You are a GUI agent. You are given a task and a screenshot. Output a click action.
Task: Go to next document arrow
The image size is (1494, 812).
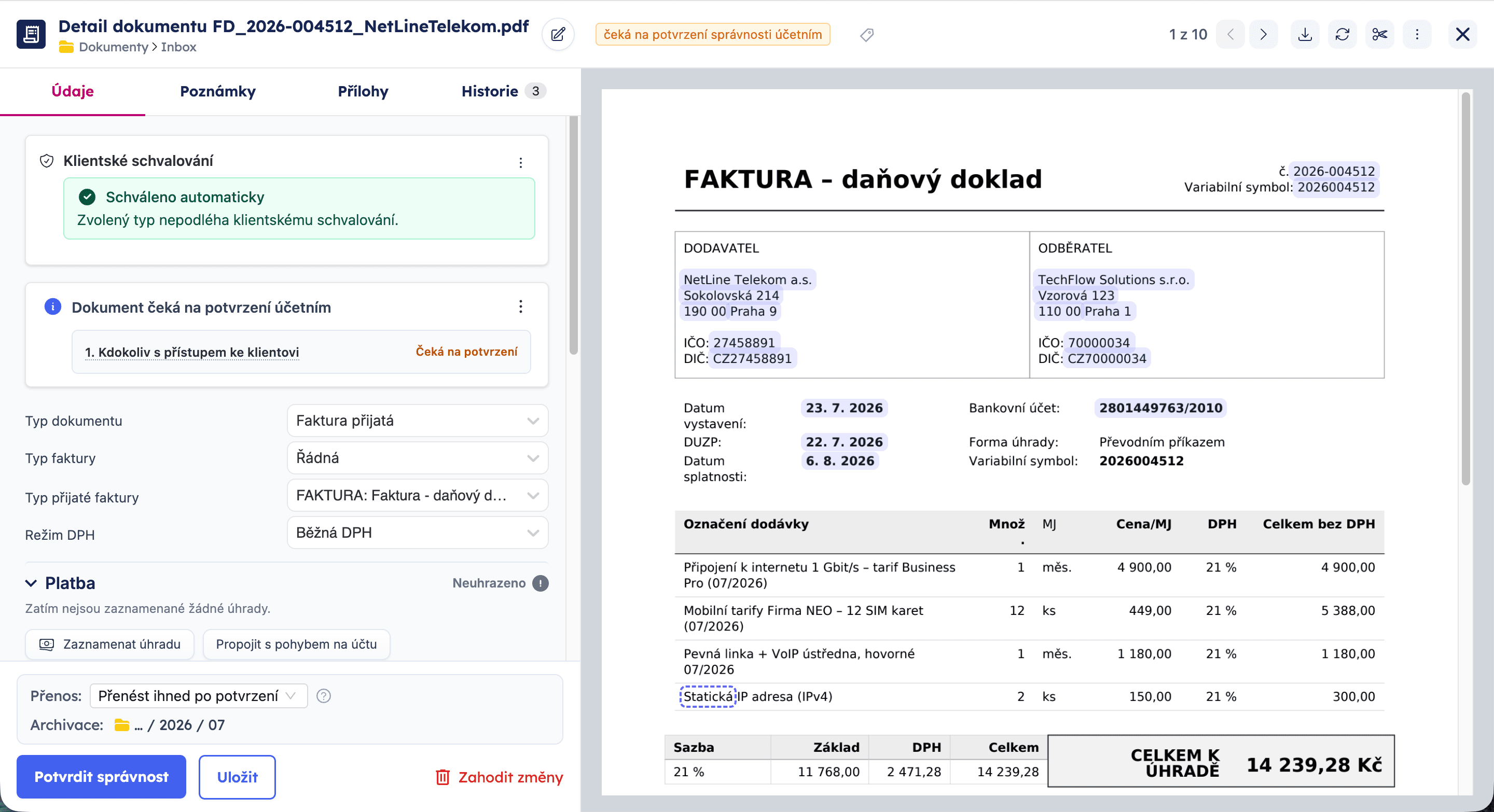point(1263,35)
